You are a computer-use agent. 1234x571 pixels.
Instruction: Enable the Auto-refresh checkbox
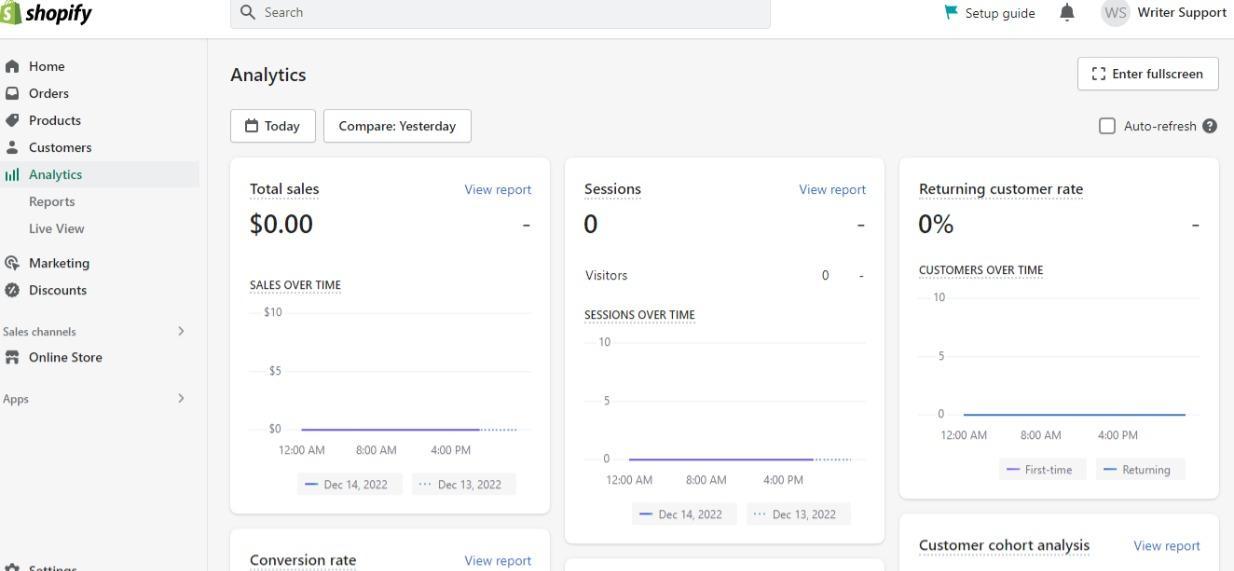click(1107, 126)
